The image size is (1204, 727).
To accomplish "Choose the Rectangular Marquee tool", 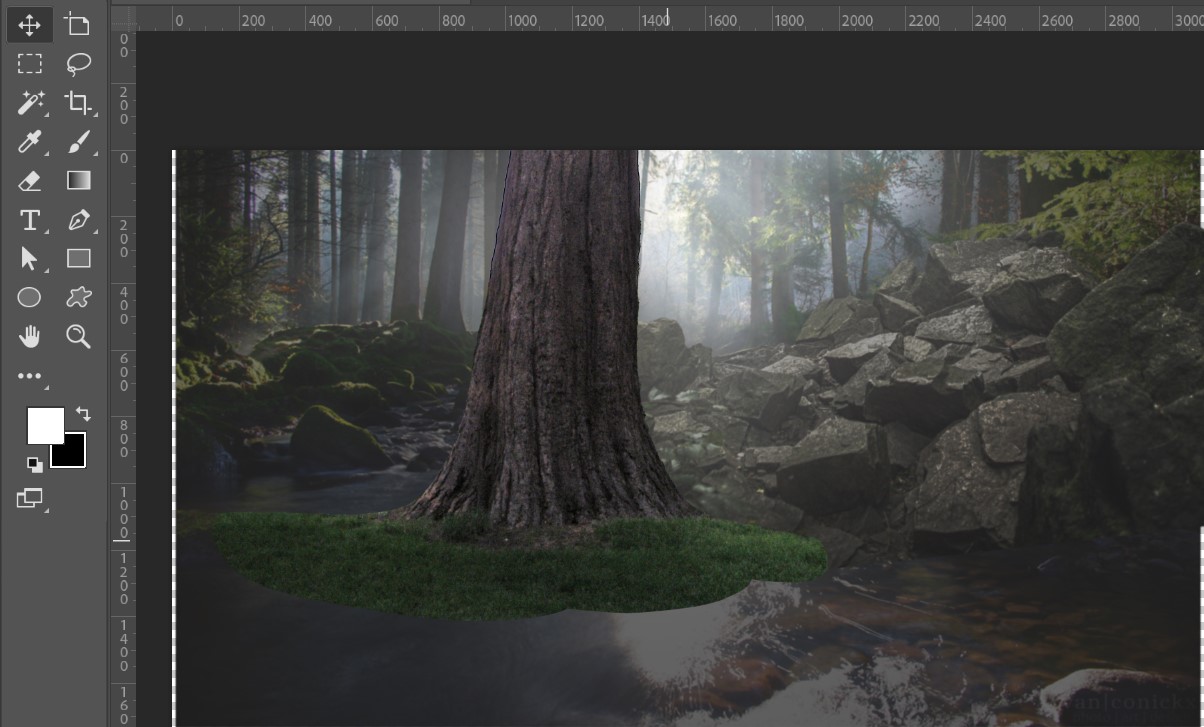I will tap(30, 64).
